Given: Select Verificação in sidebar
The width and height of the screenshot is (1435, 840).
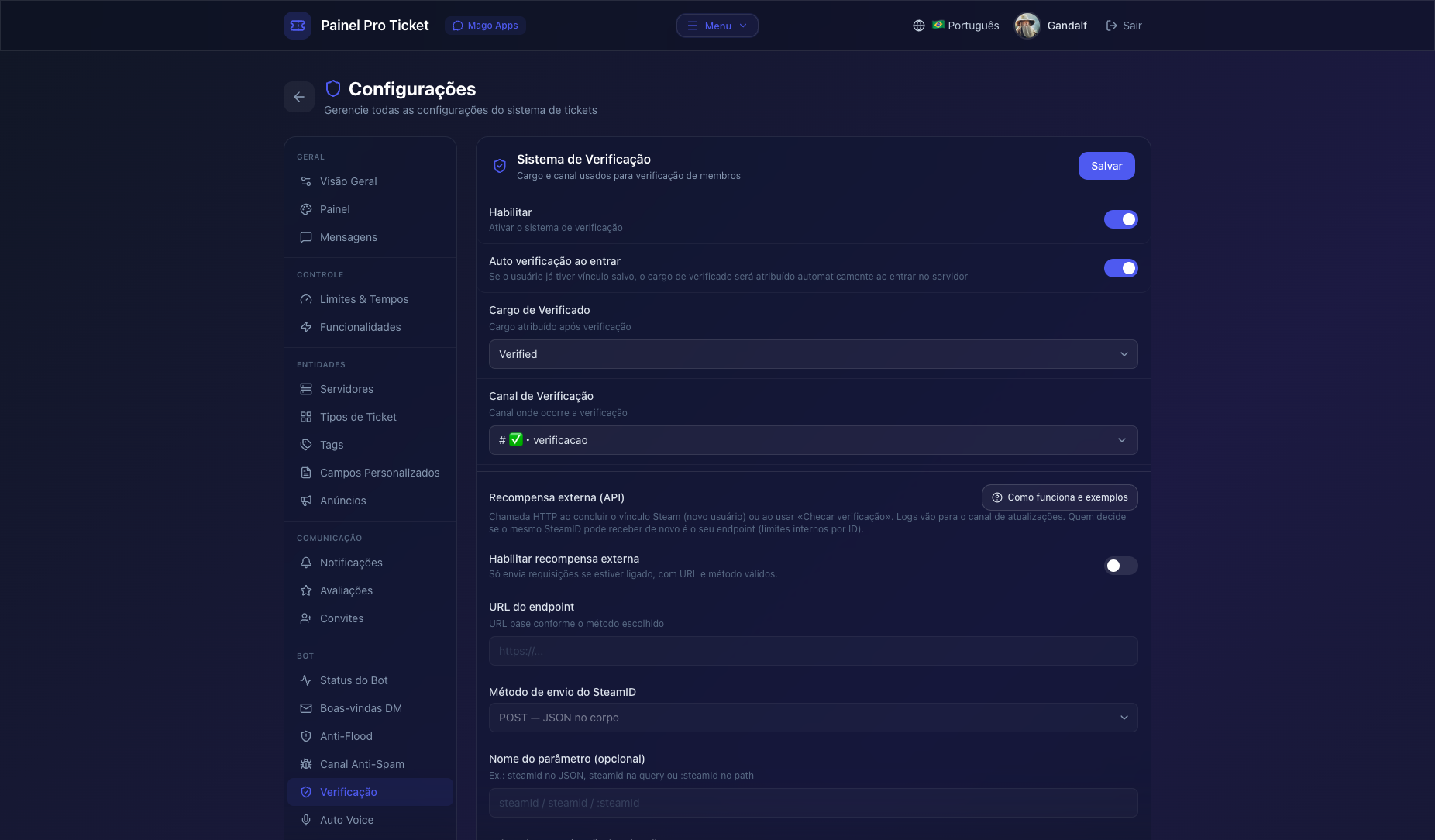Looking at the screenshot, I should 370,792.
